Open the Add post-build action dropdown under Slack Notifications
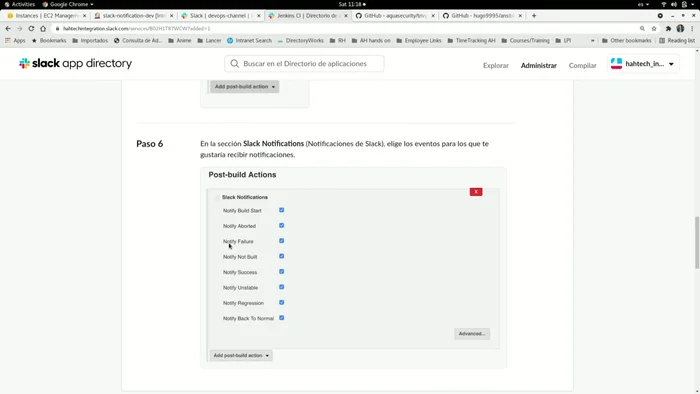 coord(241,356)
